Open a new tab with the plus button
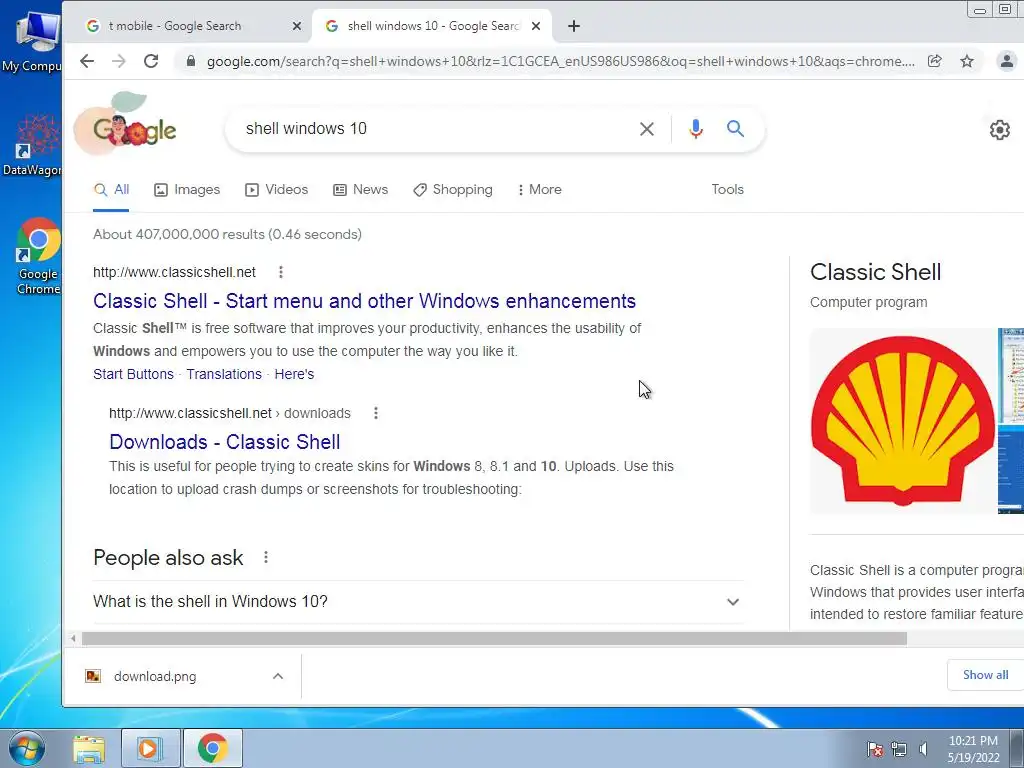Image resolution: width=1024 pixels, height=768 pixels. coord(573,26)
